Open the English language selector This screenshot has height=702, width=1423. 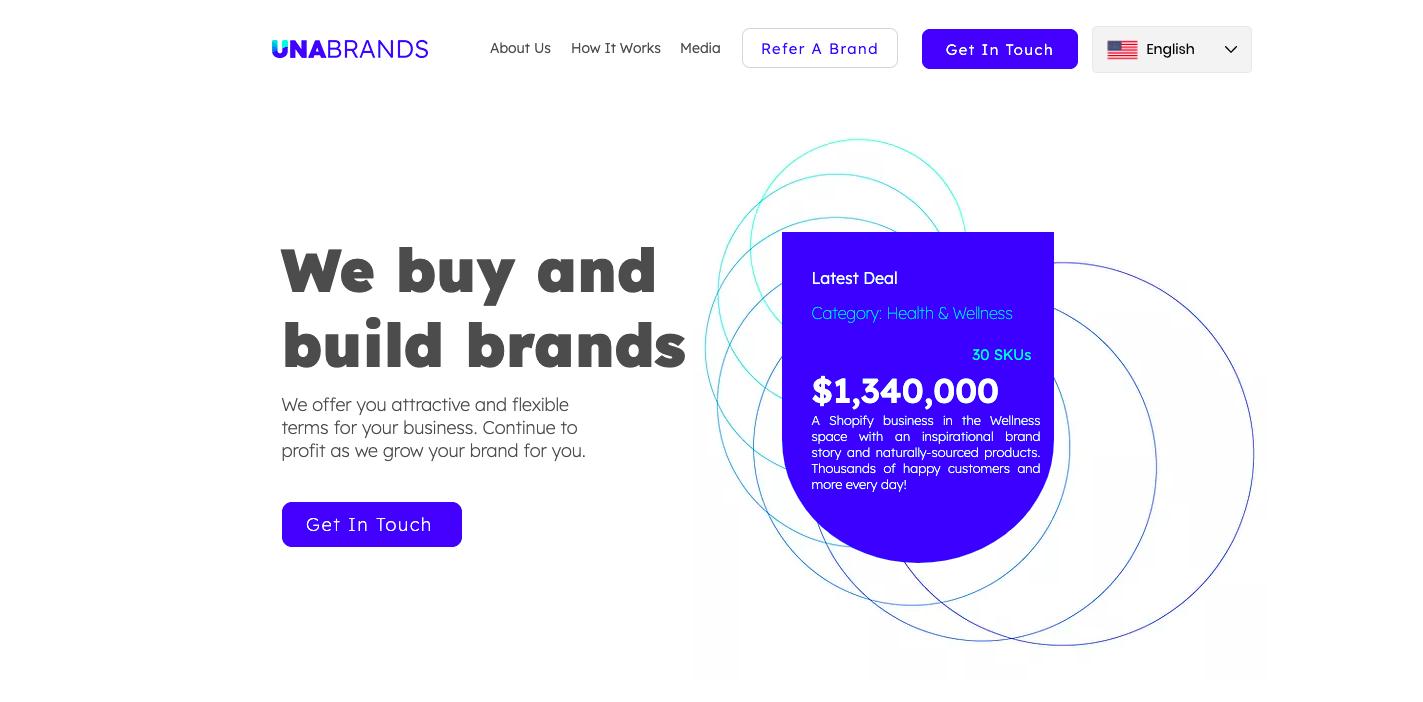tap(1172, 49)
